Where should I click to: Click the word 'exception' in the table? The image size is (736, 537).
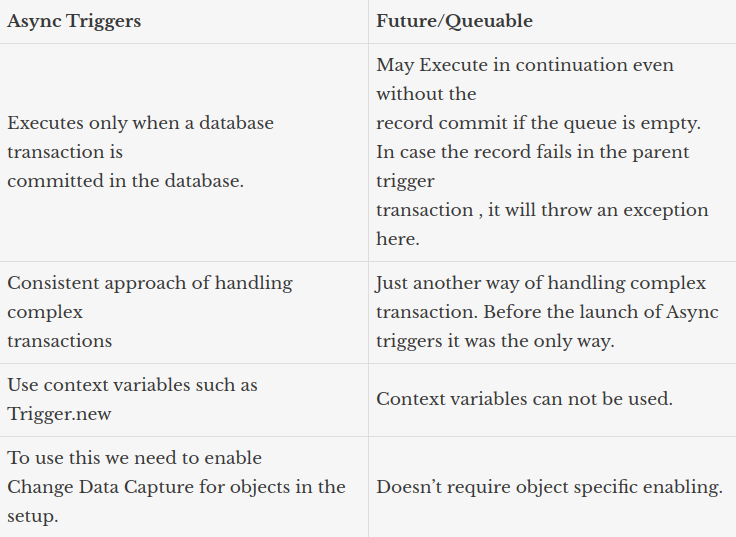(665, 210)
